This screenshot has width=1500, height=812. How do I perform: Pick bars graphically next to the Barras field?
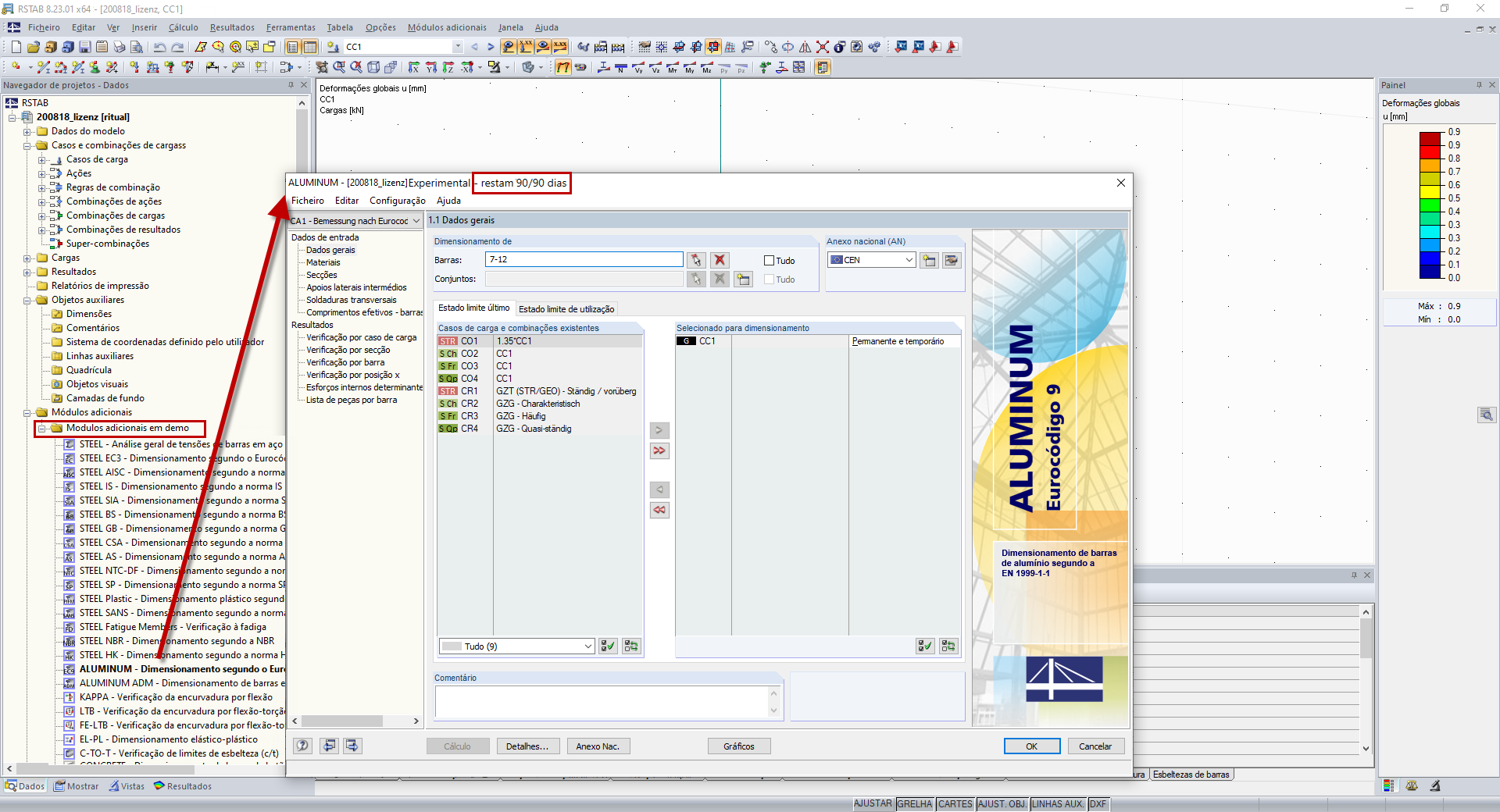(x=696, y=260)
